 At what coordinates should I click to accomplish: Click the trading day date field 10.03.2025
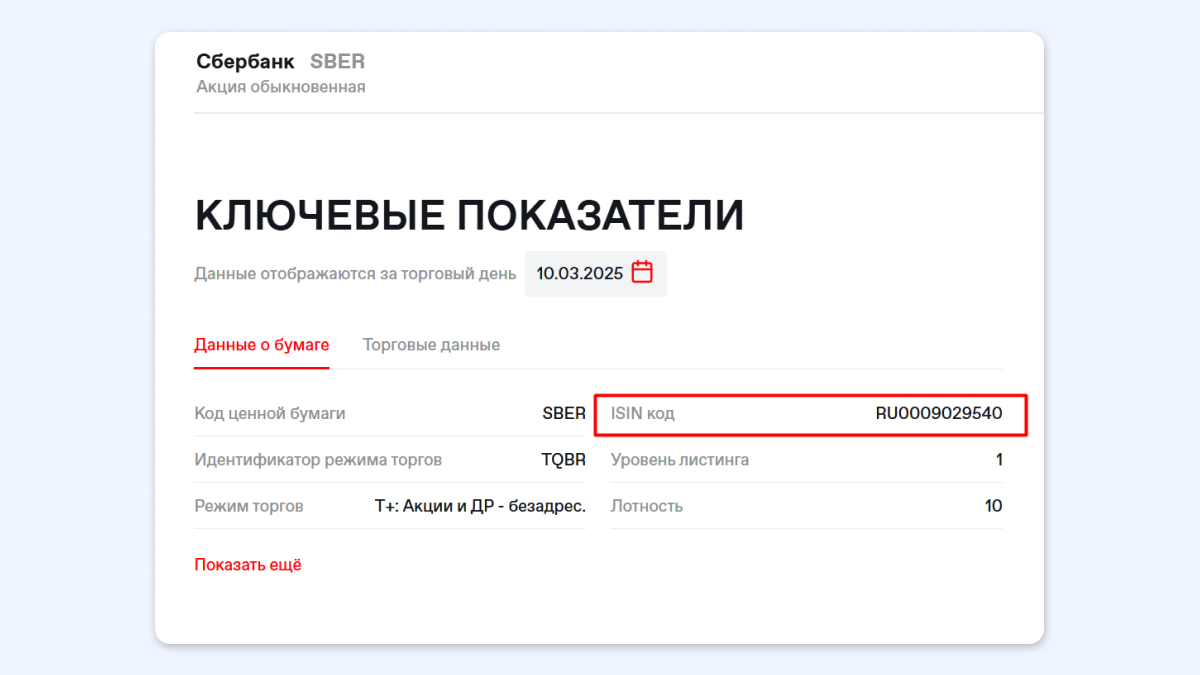click(595, 273)
